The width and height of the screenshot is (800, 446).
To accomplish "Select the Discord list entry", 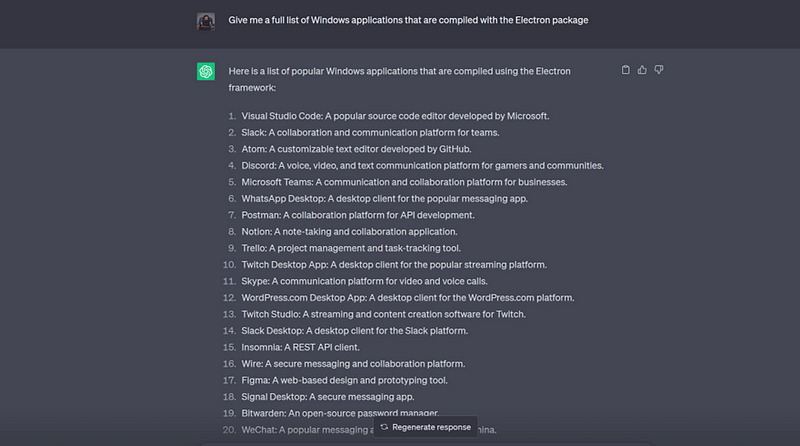I will (x=422, y=166).
